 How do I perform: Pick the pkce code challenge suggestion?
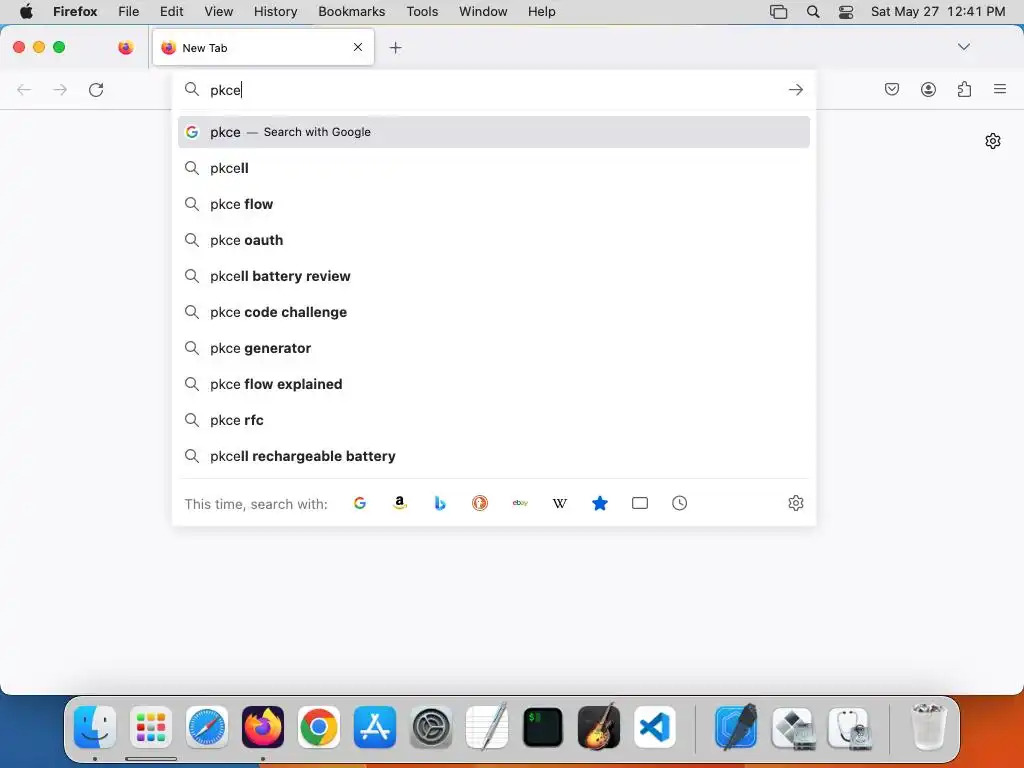tap(494, 312)
